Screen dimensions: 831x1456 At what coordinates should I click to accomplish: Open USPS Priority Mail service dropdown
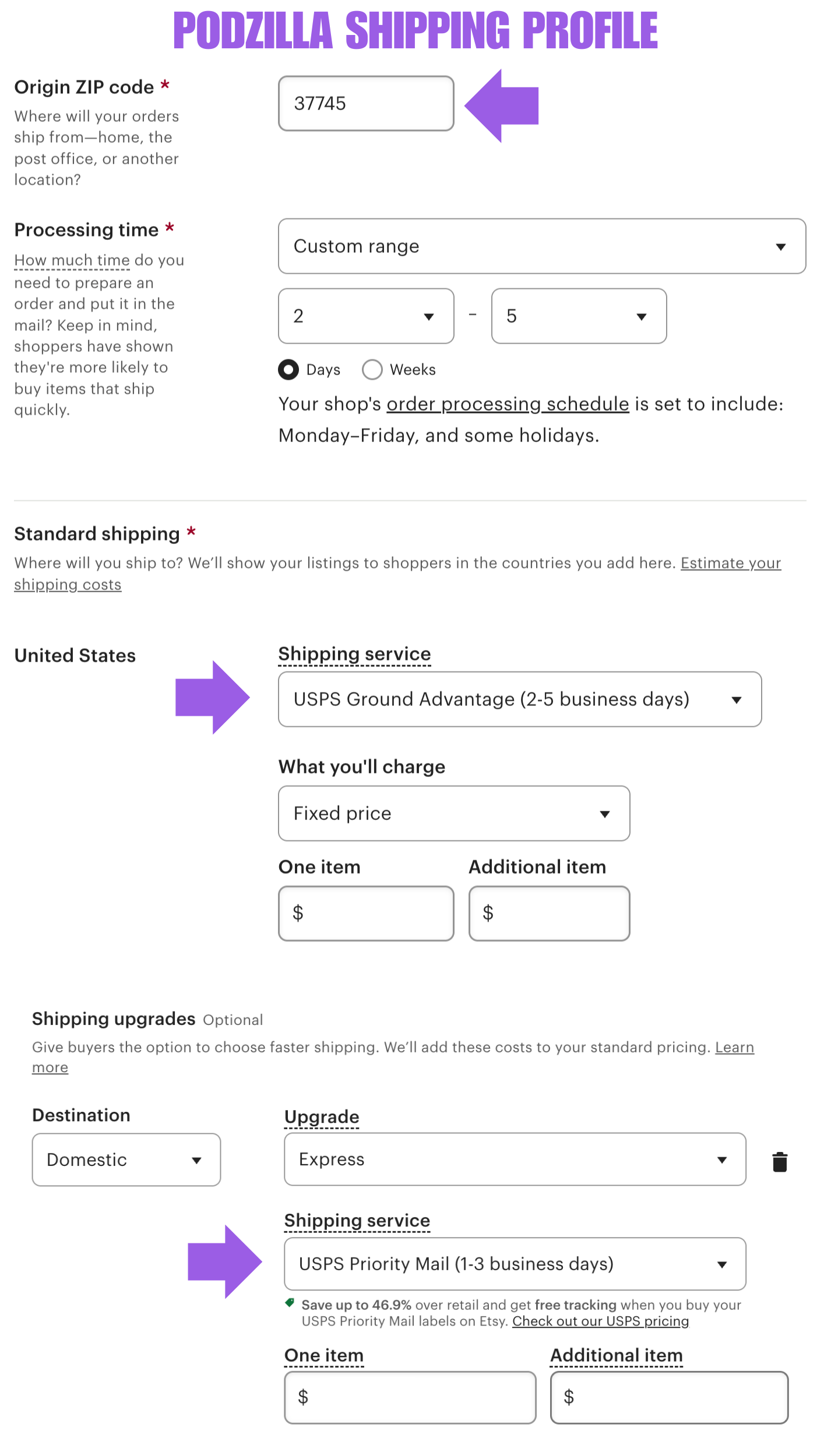pos(515,1264)
